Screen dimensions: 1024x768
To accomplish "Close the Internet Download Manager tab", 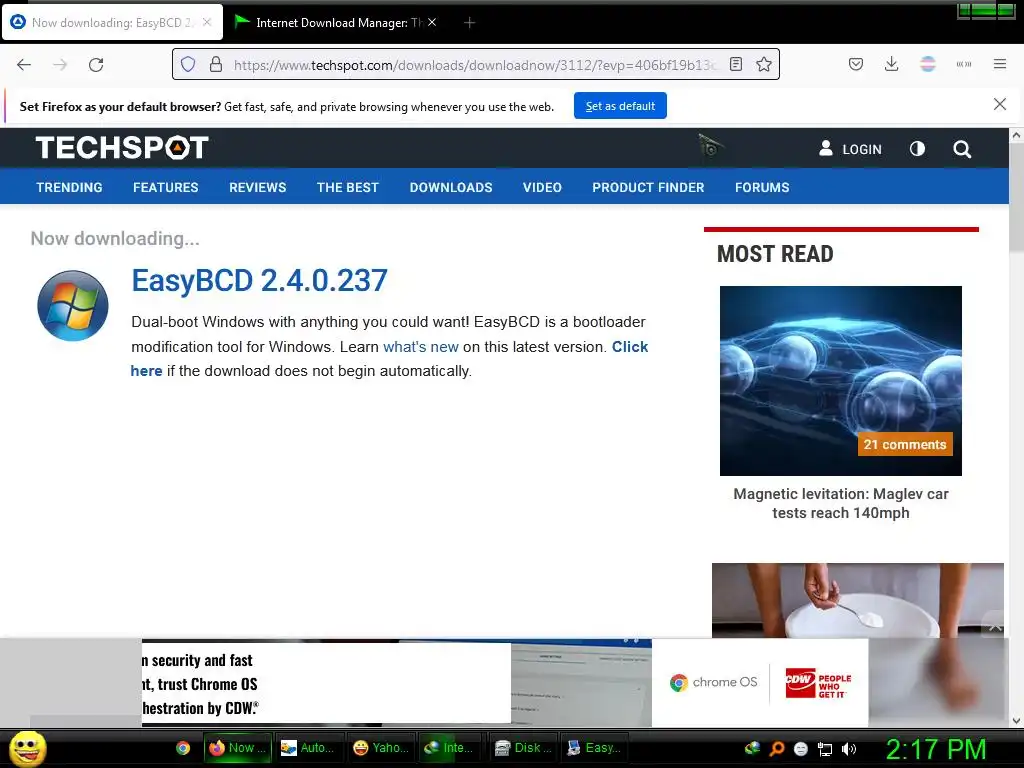I will [432, 22].
